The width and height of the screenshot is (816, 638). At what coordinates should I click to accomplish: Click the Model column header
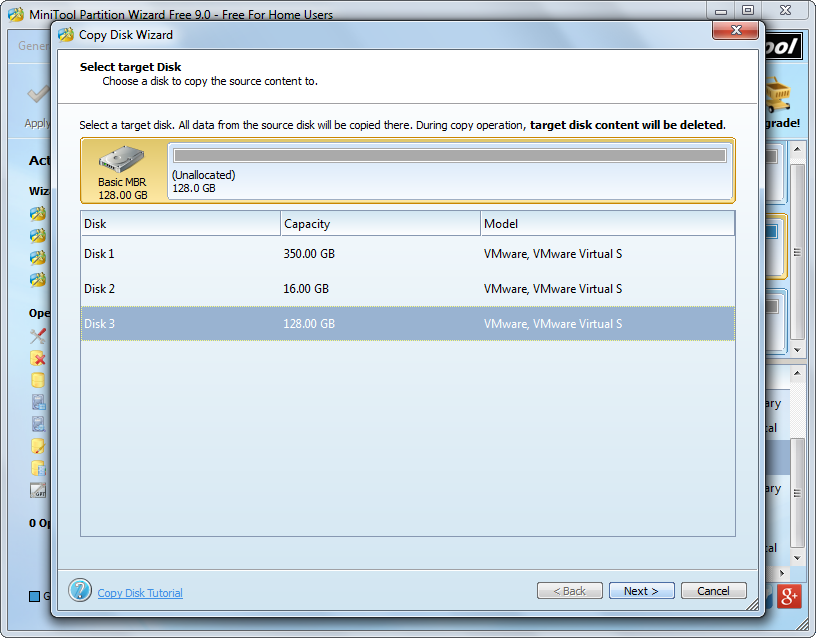(607, 224)
